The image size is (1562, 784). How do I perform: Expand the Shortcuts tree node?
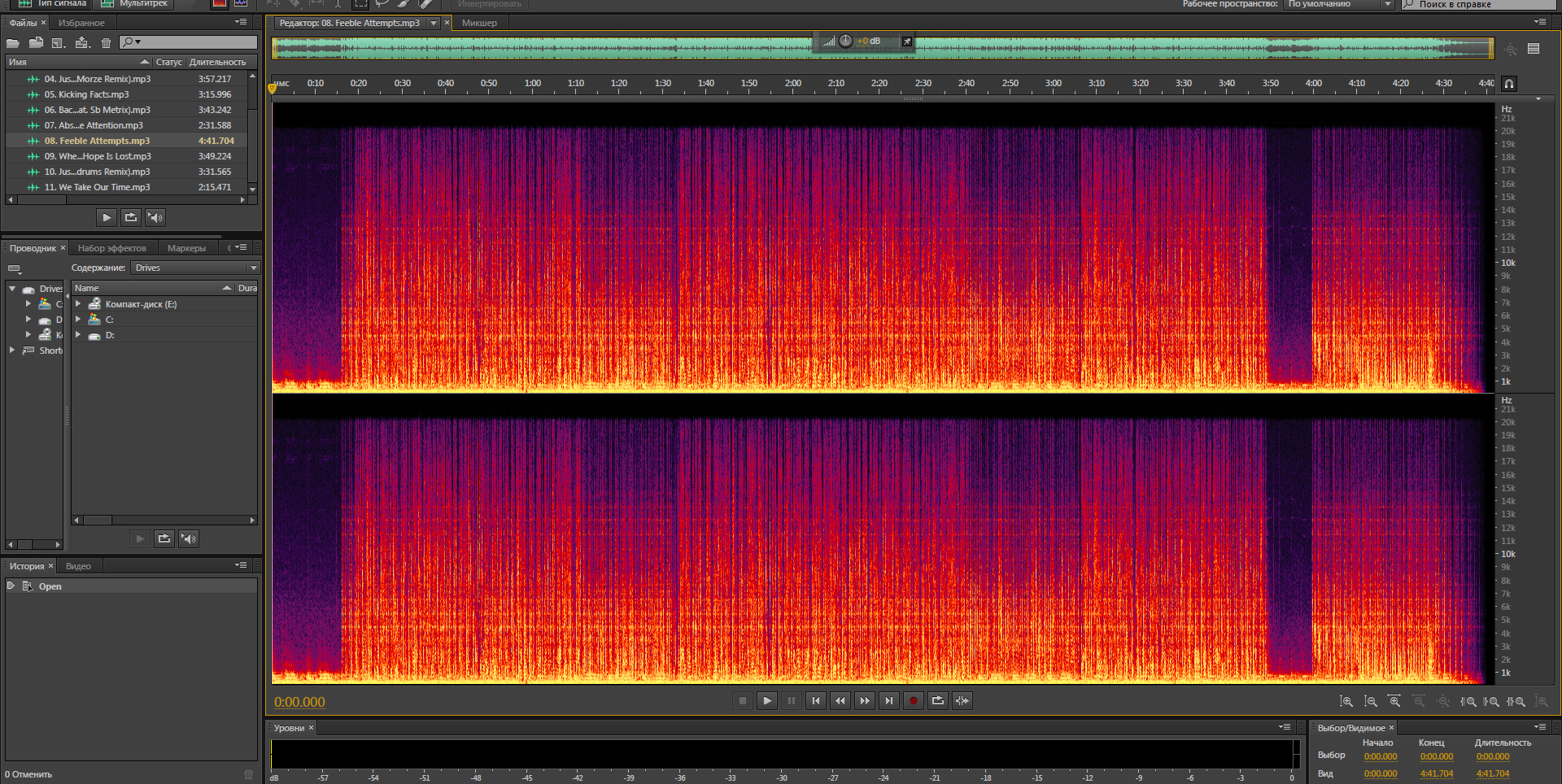point(12,350)
